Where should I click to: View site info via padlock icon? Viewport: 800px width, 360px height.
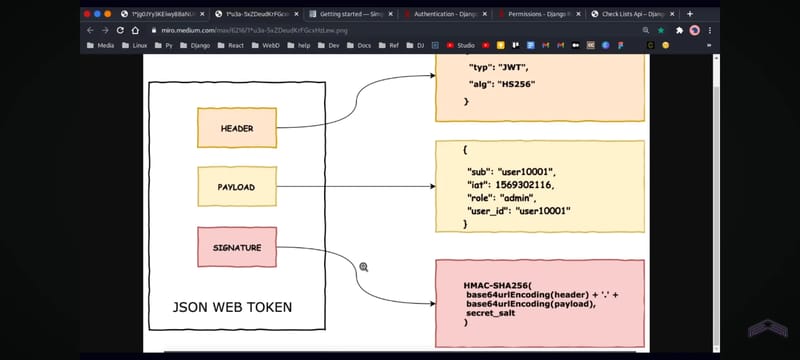(154, 31)
